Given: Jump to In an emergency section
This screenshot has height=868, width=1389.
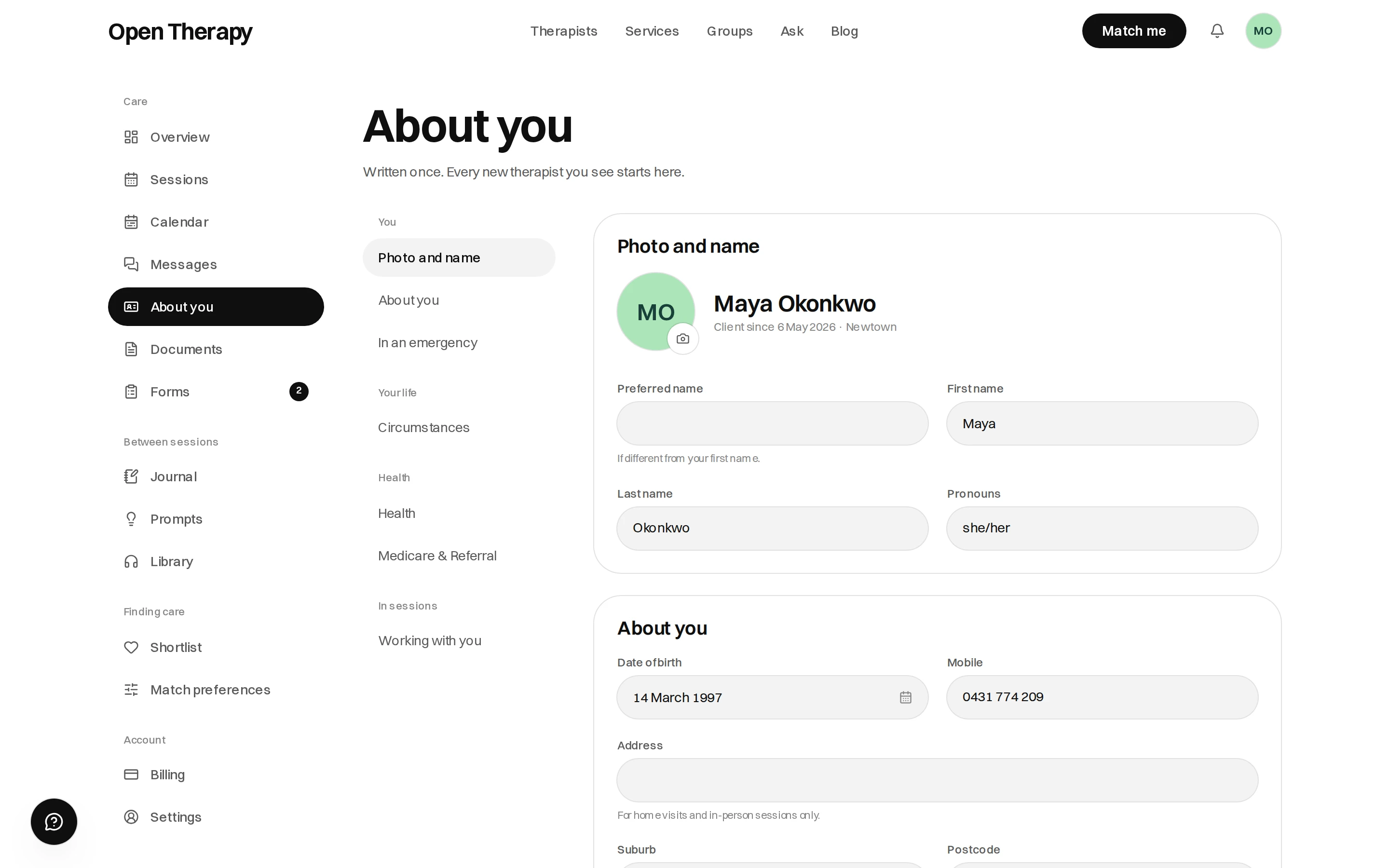Looking at the screenshot, I should tap(428, 343).
